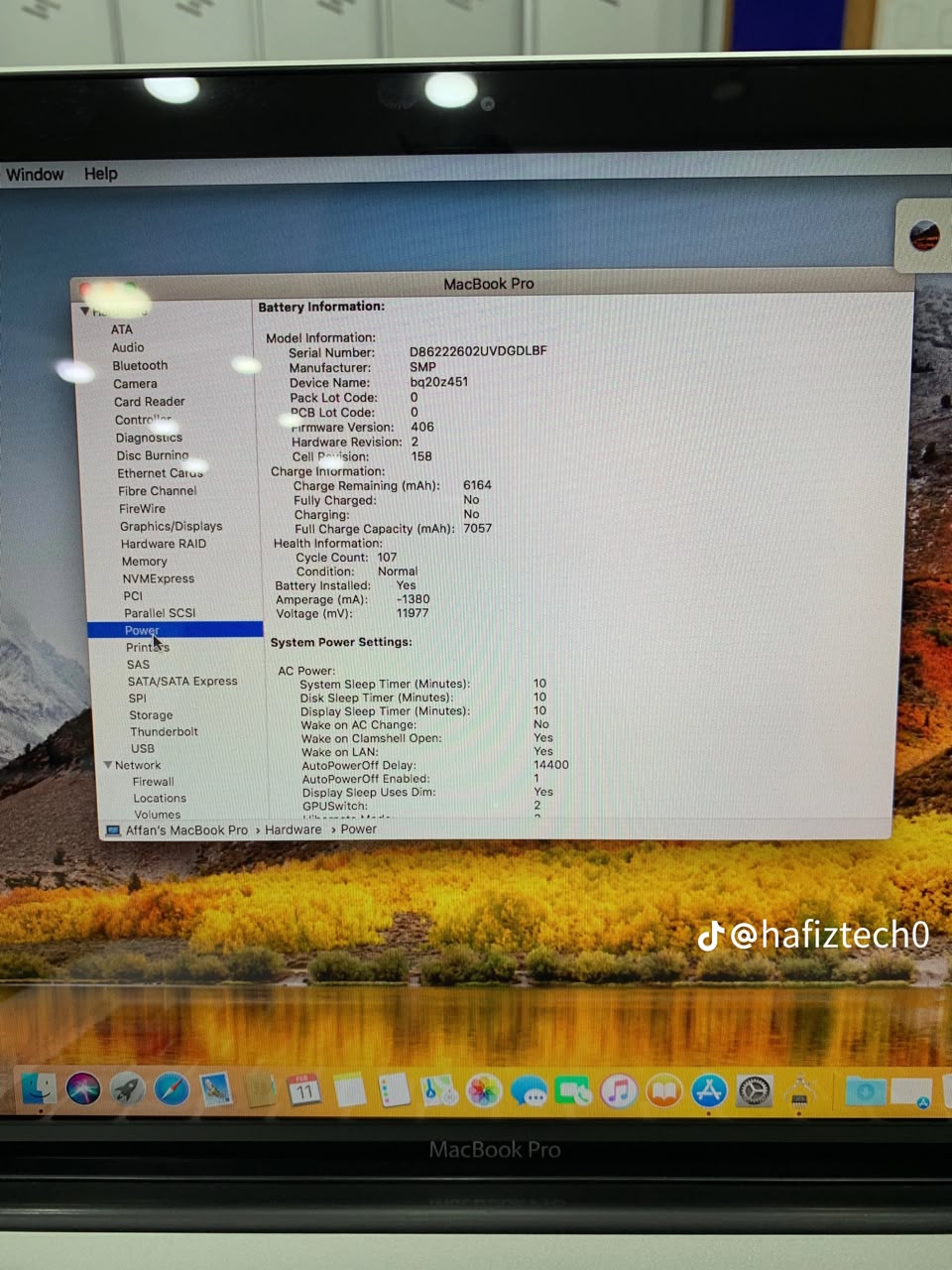Select Disc Burning in the sidebar
The image size is (952, 1270).
pos(152,455)
